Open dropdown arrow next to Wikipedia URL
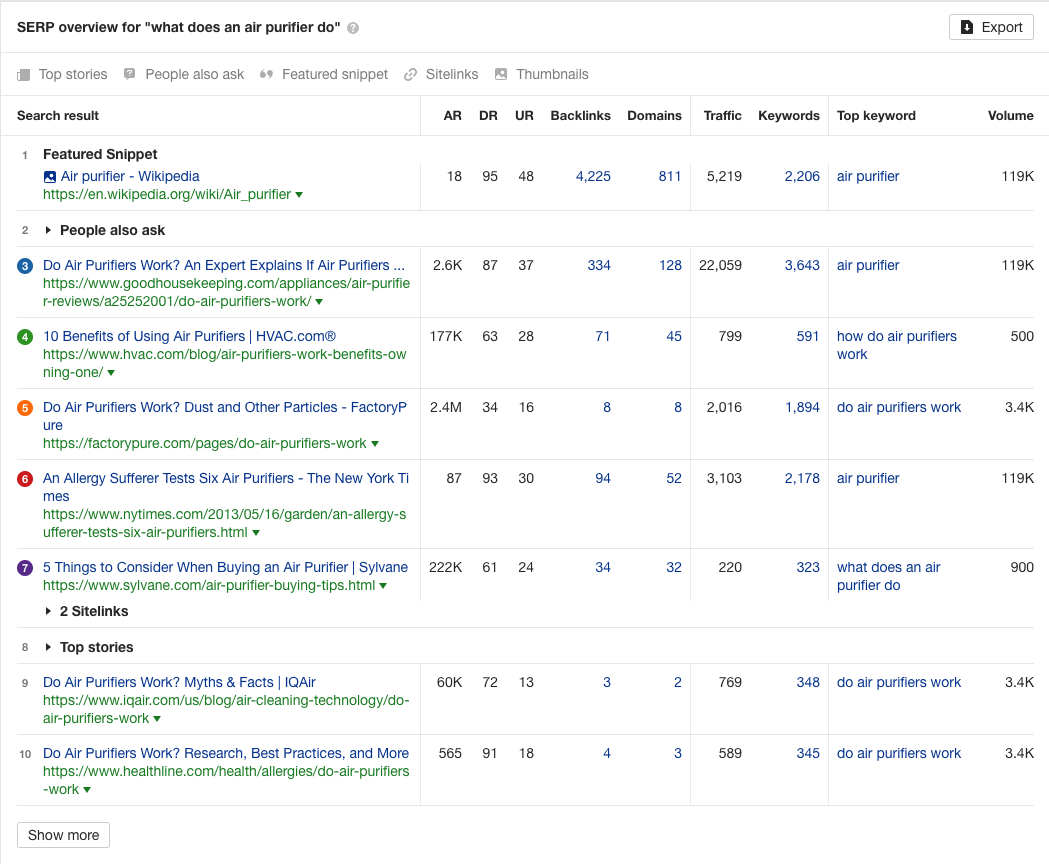The width and height of the screenshot is (1049, 864). click(299, 195)
